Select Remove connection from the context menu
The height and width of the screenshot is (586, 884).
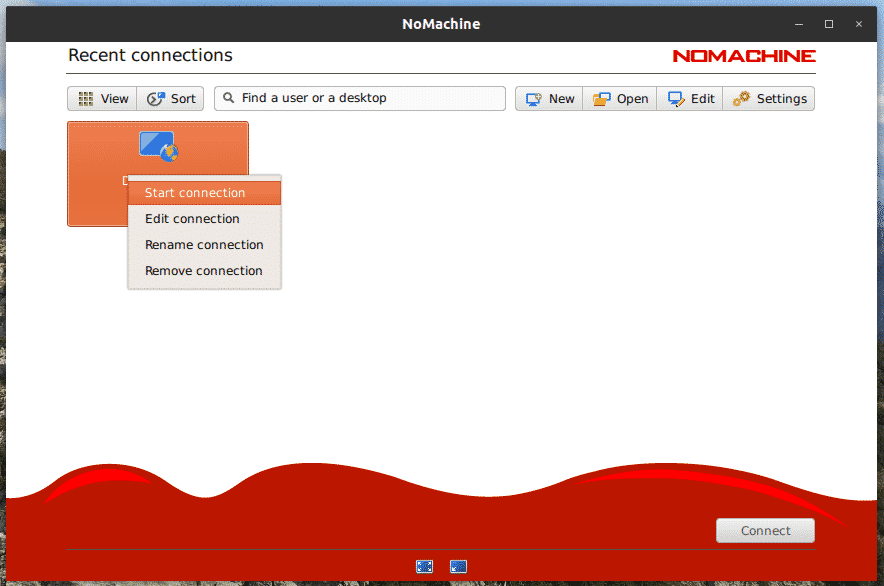(x=203, y=270)
